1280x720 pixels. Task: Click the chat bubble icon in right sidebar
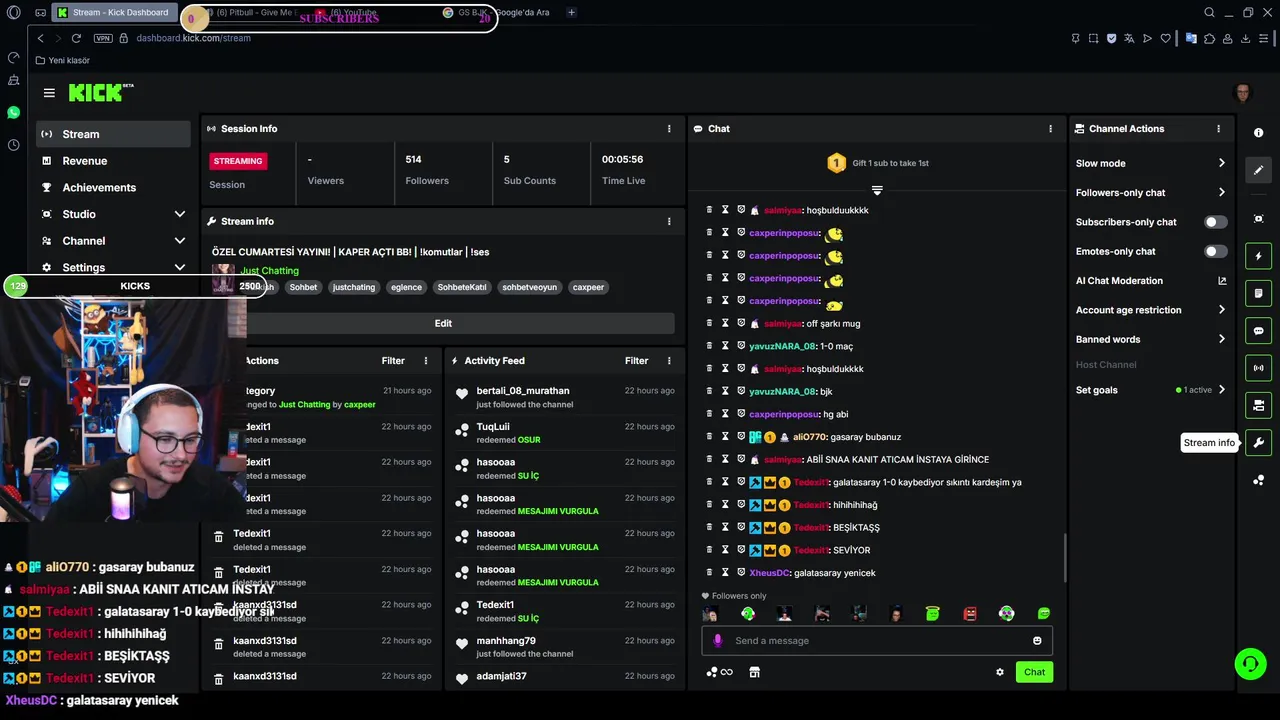(1258, 331)
